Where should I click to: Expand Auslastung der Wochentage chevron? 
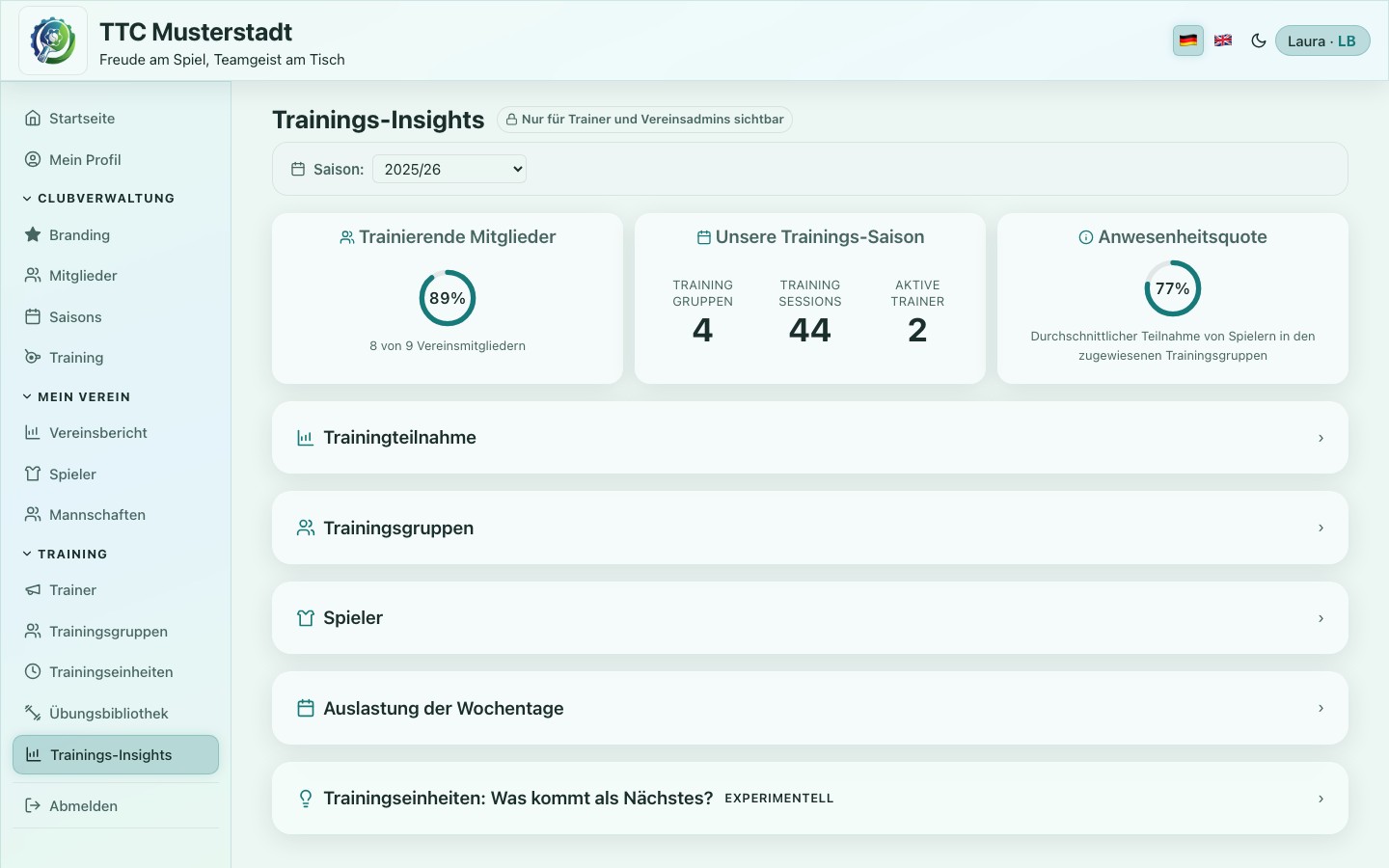1321,708
